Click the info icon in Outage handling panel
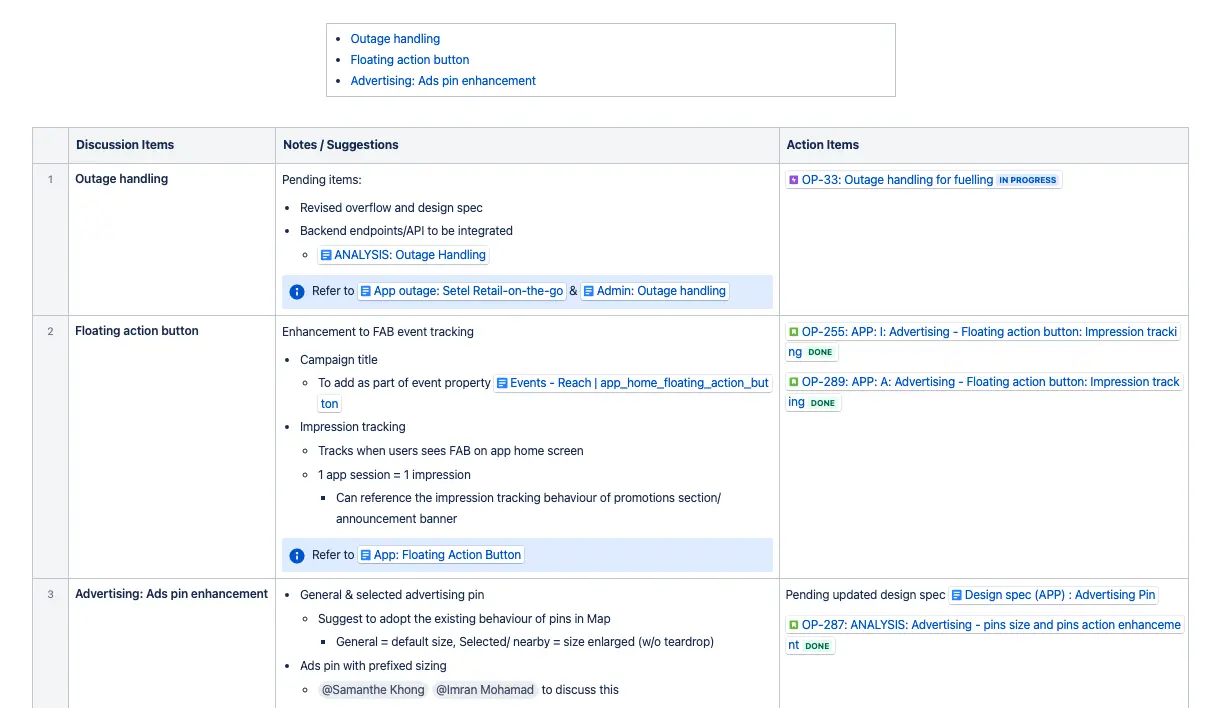The image size is (1210, 708). point(297,292)
